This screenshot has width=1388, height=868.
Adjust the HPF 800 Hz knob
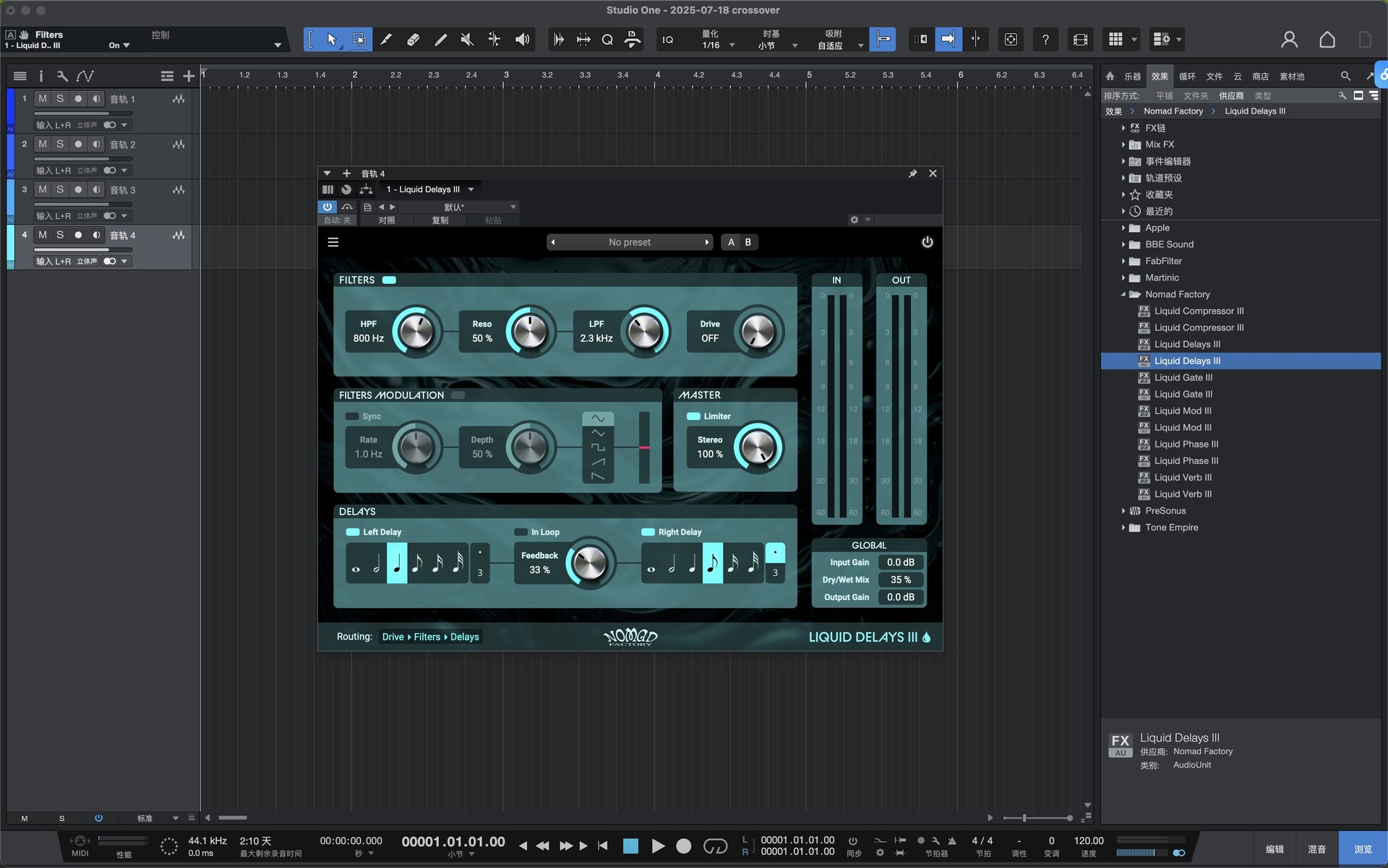pyautogui.click(x=417, y=332)
